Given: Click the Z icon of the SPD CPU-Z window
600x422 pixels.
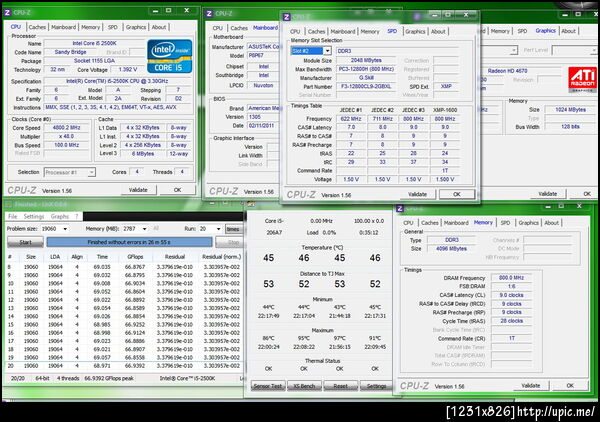Looking at the screenshot, I should 287,17.
